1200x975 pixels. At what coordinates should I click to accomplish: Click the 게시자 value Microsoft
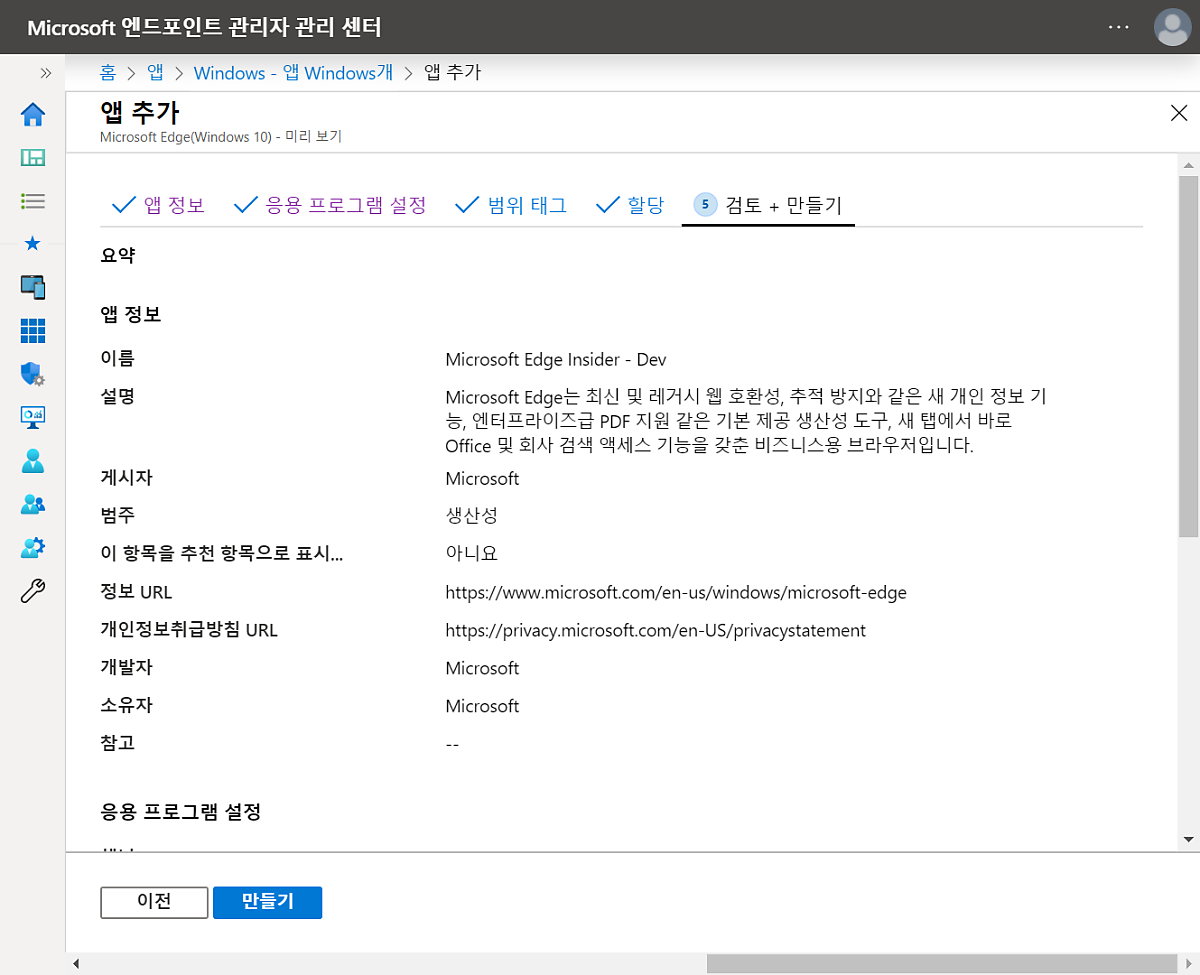482,479
